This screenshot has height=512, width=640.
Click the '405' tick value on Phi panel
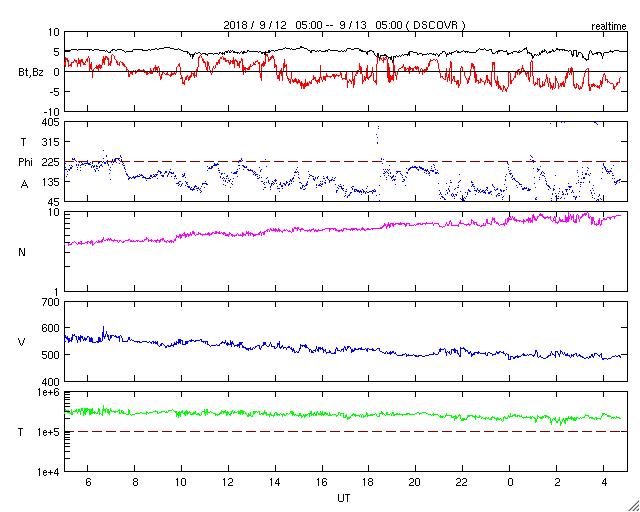pos(51,122)
